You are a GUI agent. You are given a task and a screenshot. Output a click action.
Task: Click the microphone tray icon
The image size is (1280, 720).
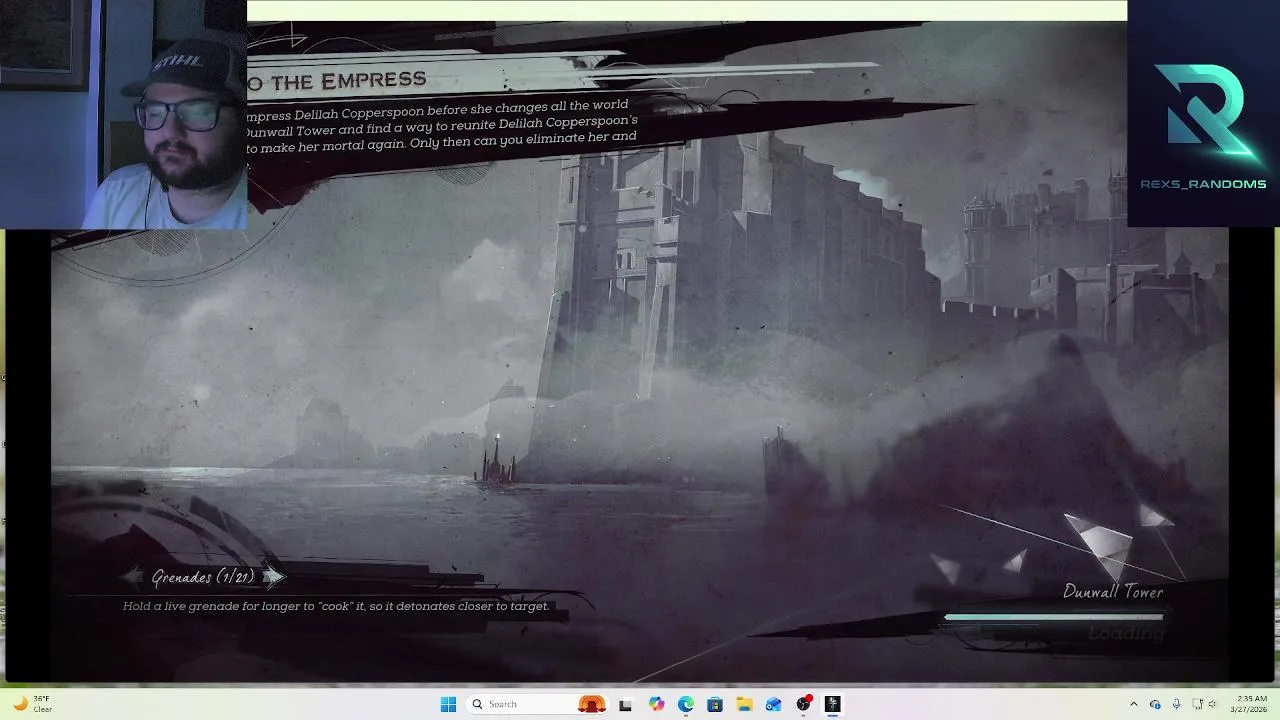coord(1176,704)
